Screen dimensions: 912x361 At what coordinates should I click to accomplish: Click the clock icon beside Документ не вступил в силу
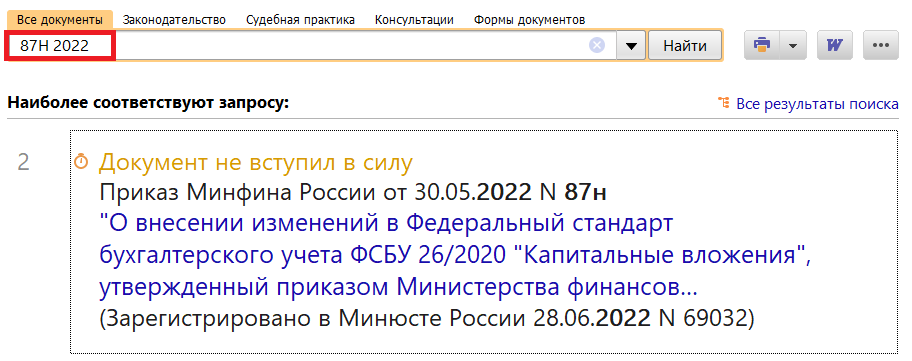tap(81, 162)
